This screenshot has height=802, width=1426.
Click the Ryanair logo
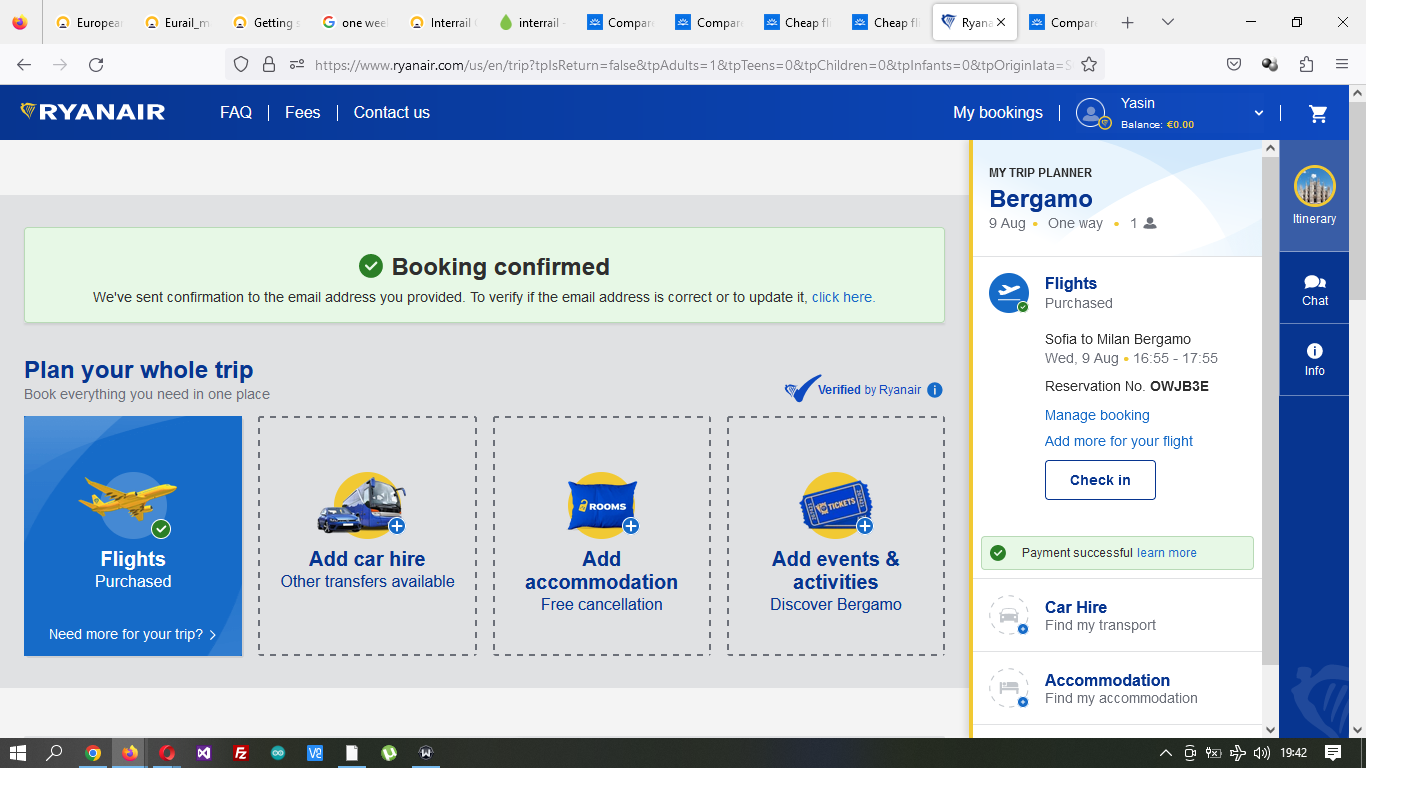(93, 112)
